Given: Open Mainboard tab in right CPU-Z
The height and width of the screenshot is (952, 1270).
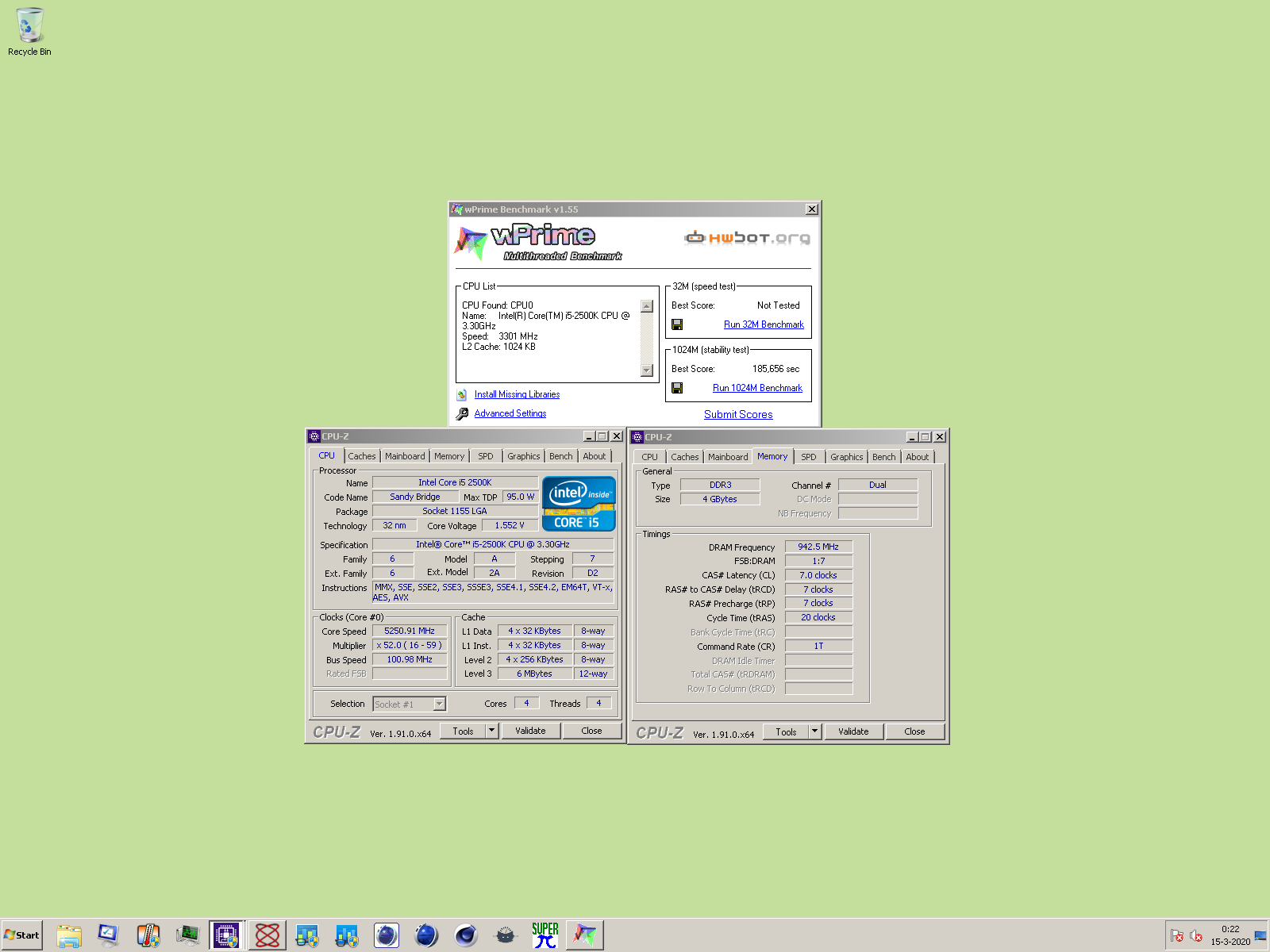Looking at the screenshot, I should tap(728, 457).
